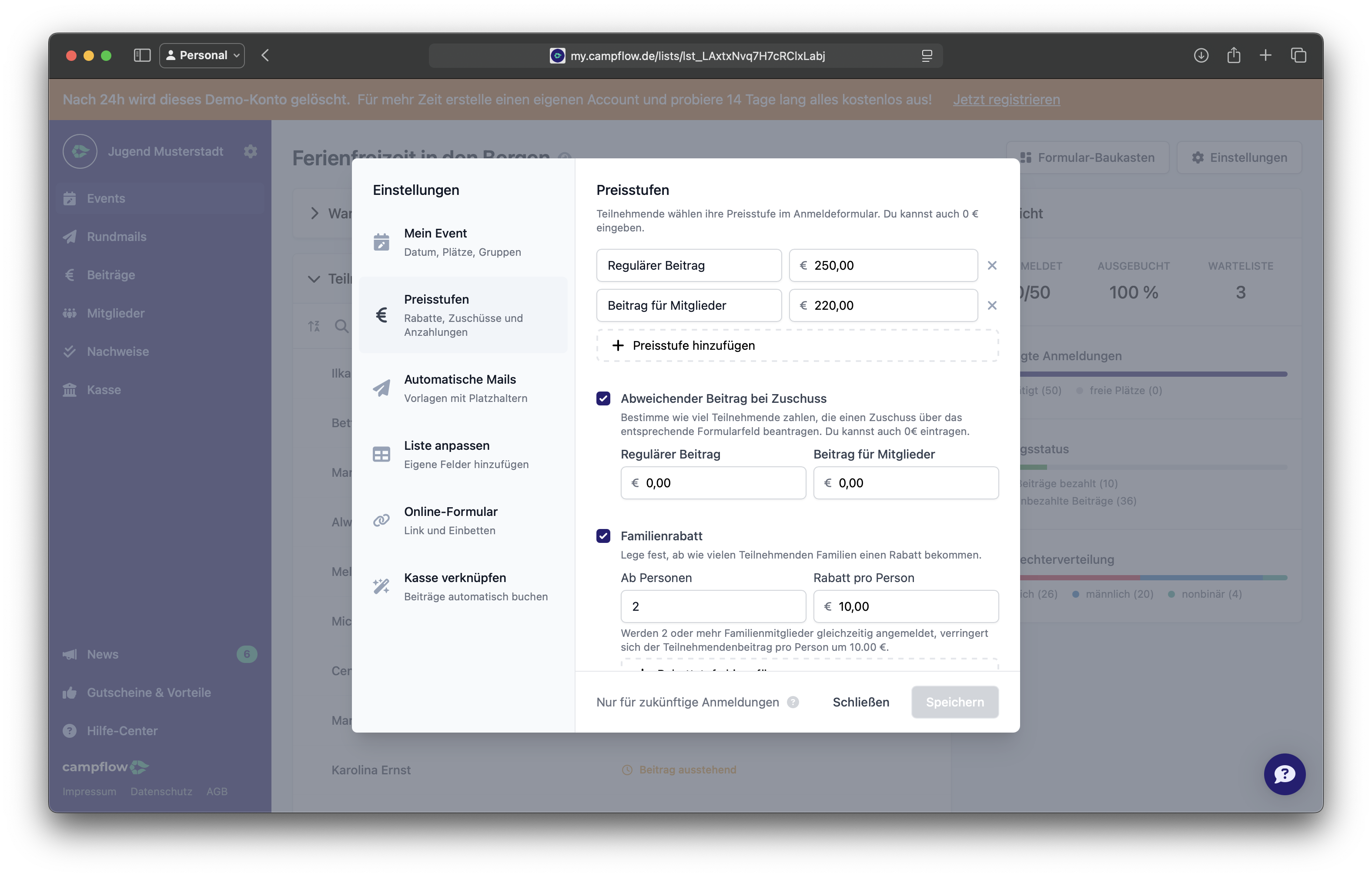Add a new Preisstufe row
The image size is (1372, 877).
[x=797, y=345]
